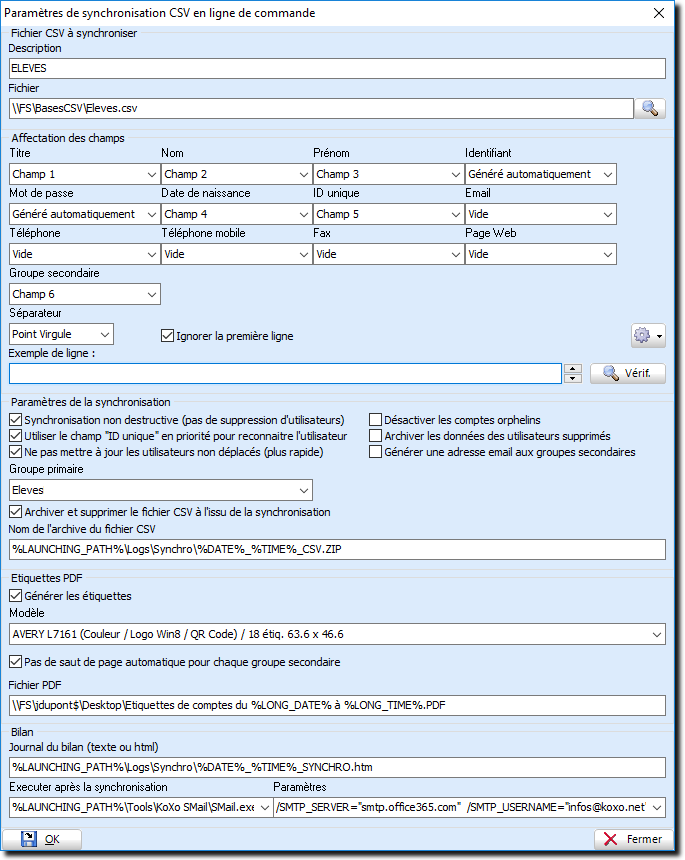
Task: Increase the Exemple de ligne stepper
Action: click(573, 369)
